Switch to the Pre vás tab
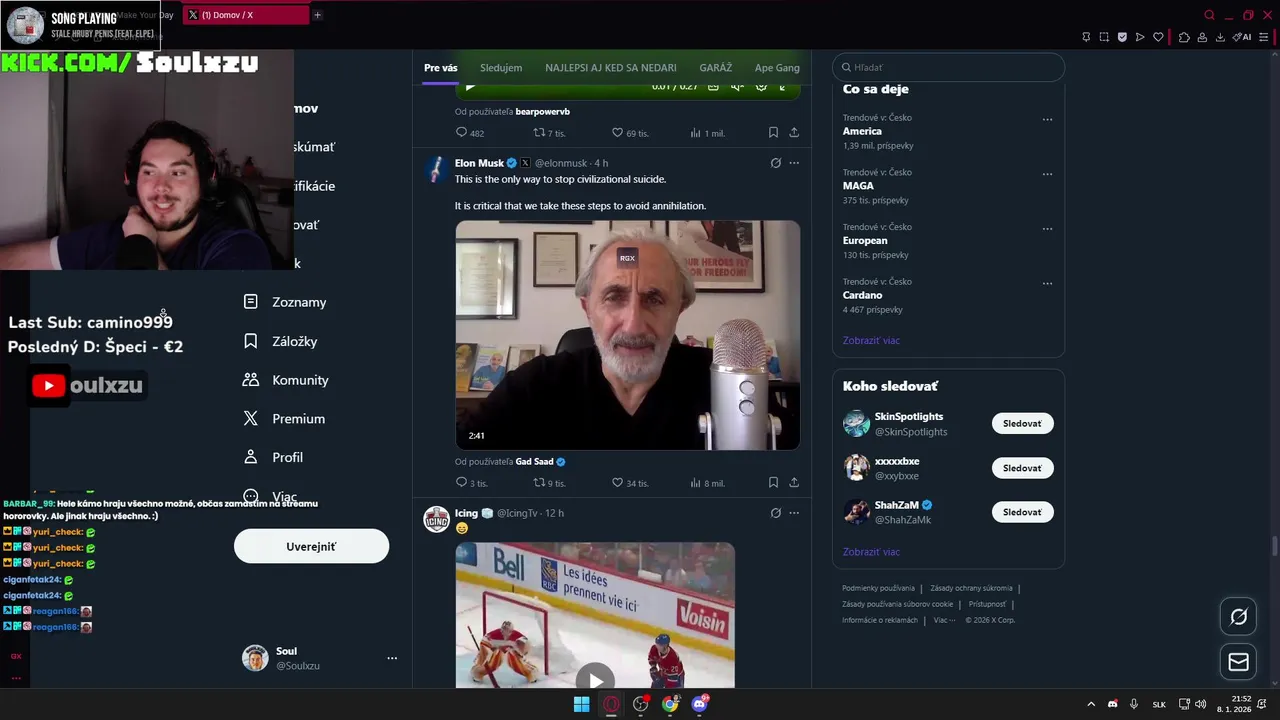This screenshot has height=720, width=1280. [441, 68]
